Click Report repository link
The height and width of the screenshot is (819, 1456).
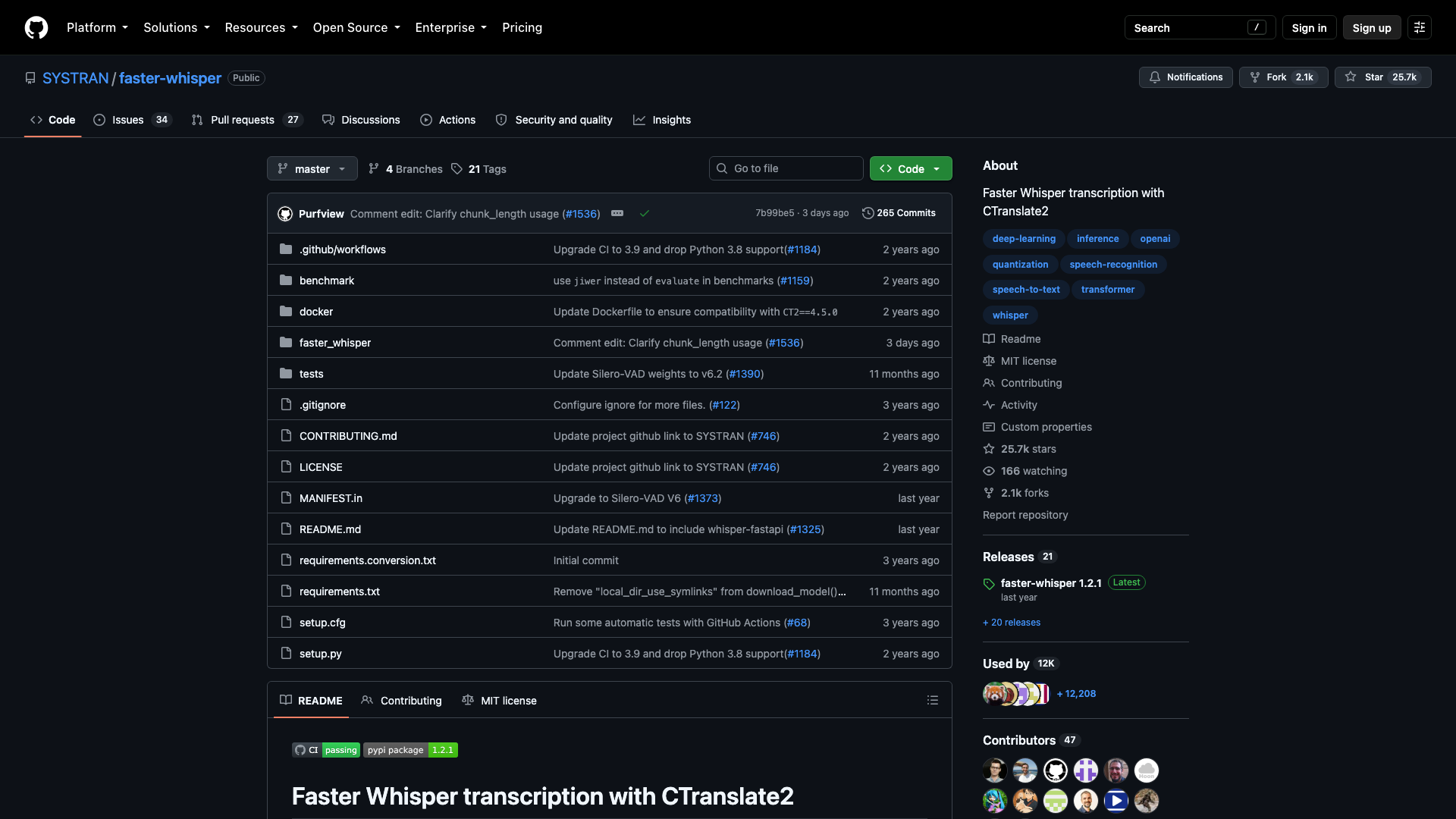pyautogui.click(x=1025, y=515)
